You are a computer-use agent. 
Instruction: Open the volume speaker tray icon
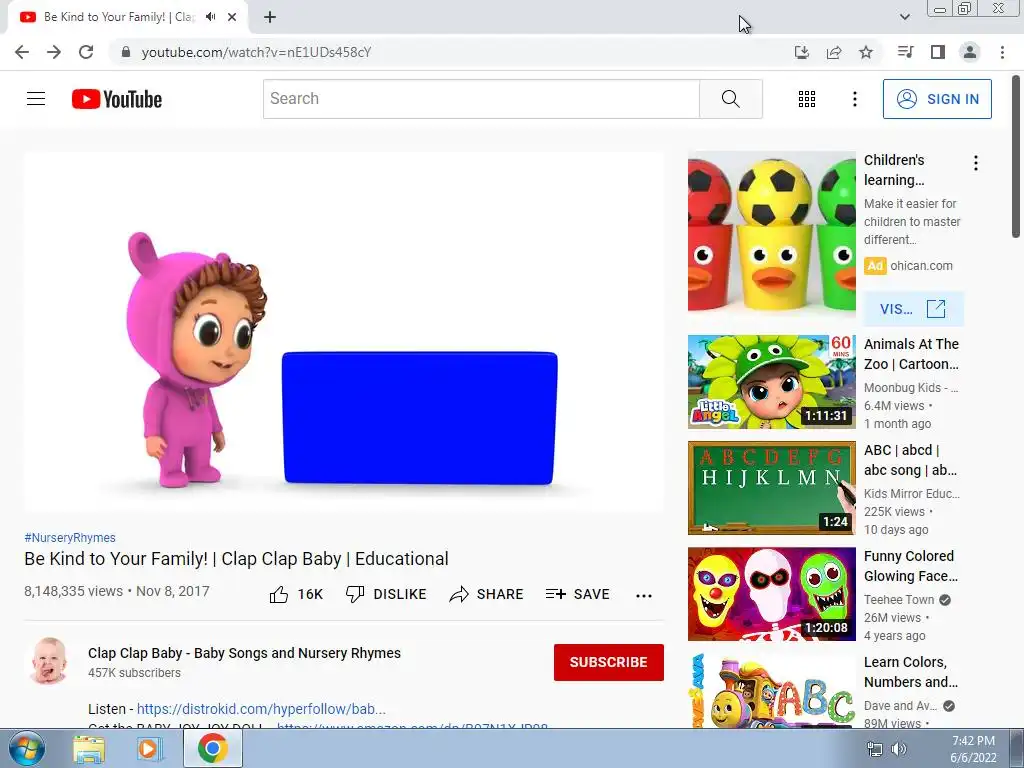coord(899,749)
